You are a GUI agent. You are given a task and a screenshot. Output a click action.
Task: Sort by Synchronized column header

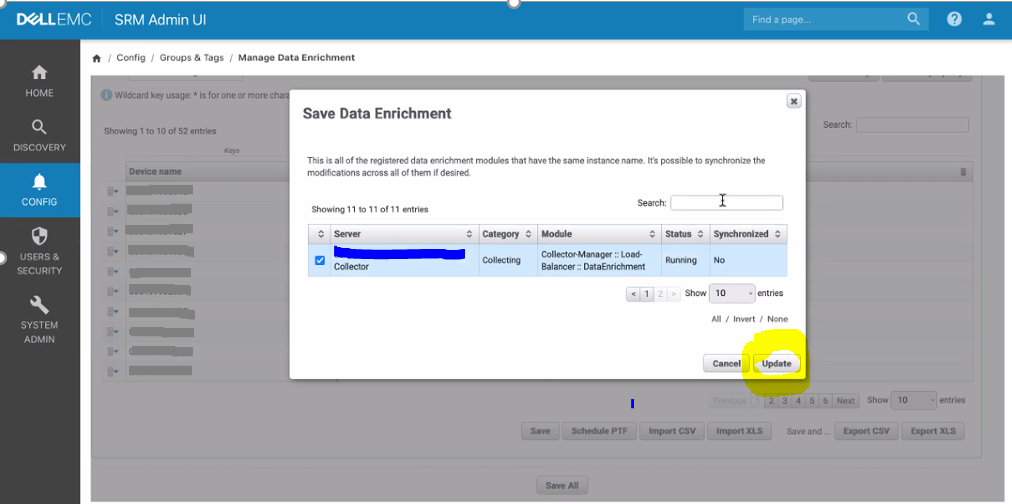pos(748,234)
